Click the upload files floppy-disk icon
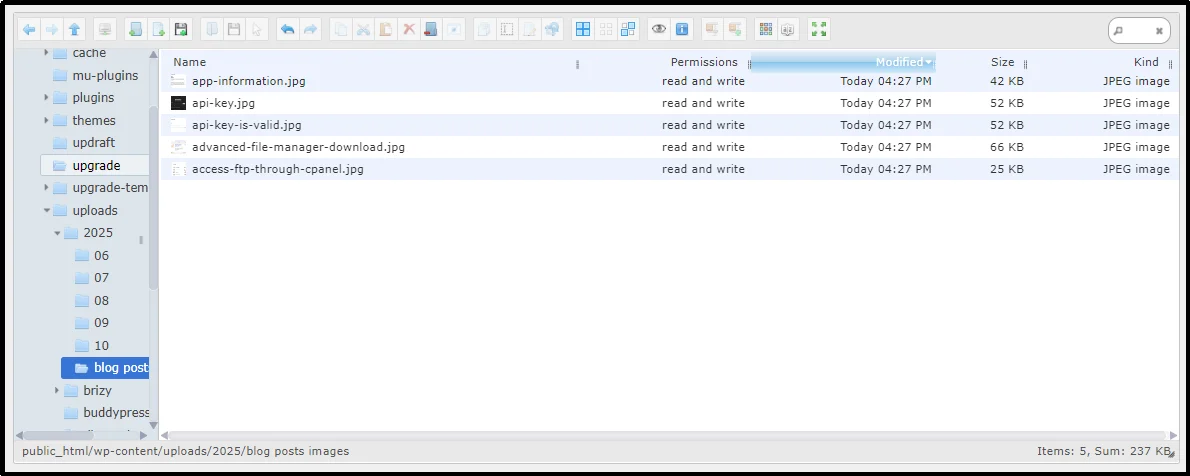This screenshot has height=476, width=1190. coord(181,30)
